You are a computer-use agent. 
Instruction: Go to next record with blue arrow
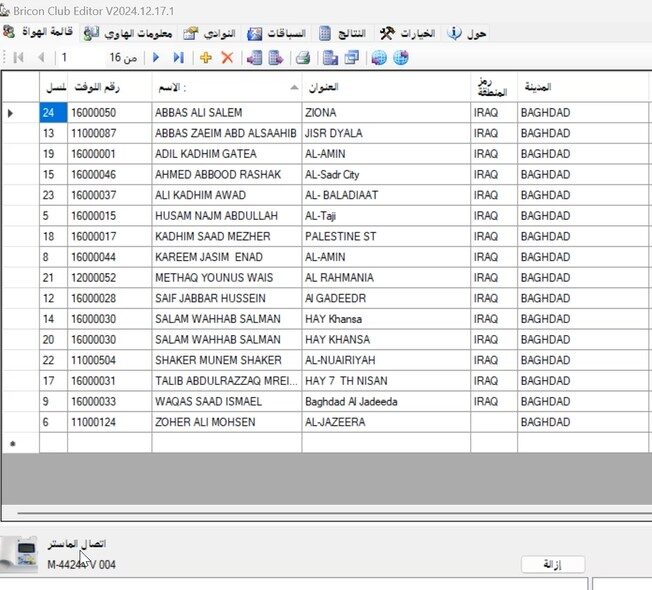click(x=156, y=58)
